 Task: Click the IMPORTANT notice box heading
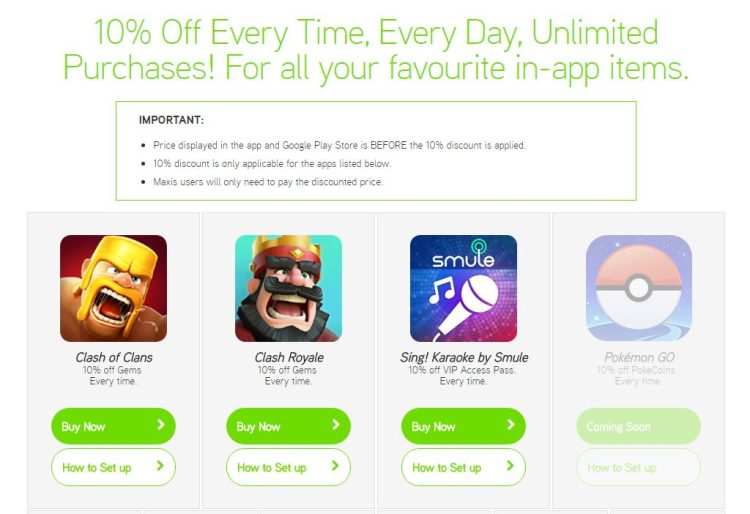171,120
